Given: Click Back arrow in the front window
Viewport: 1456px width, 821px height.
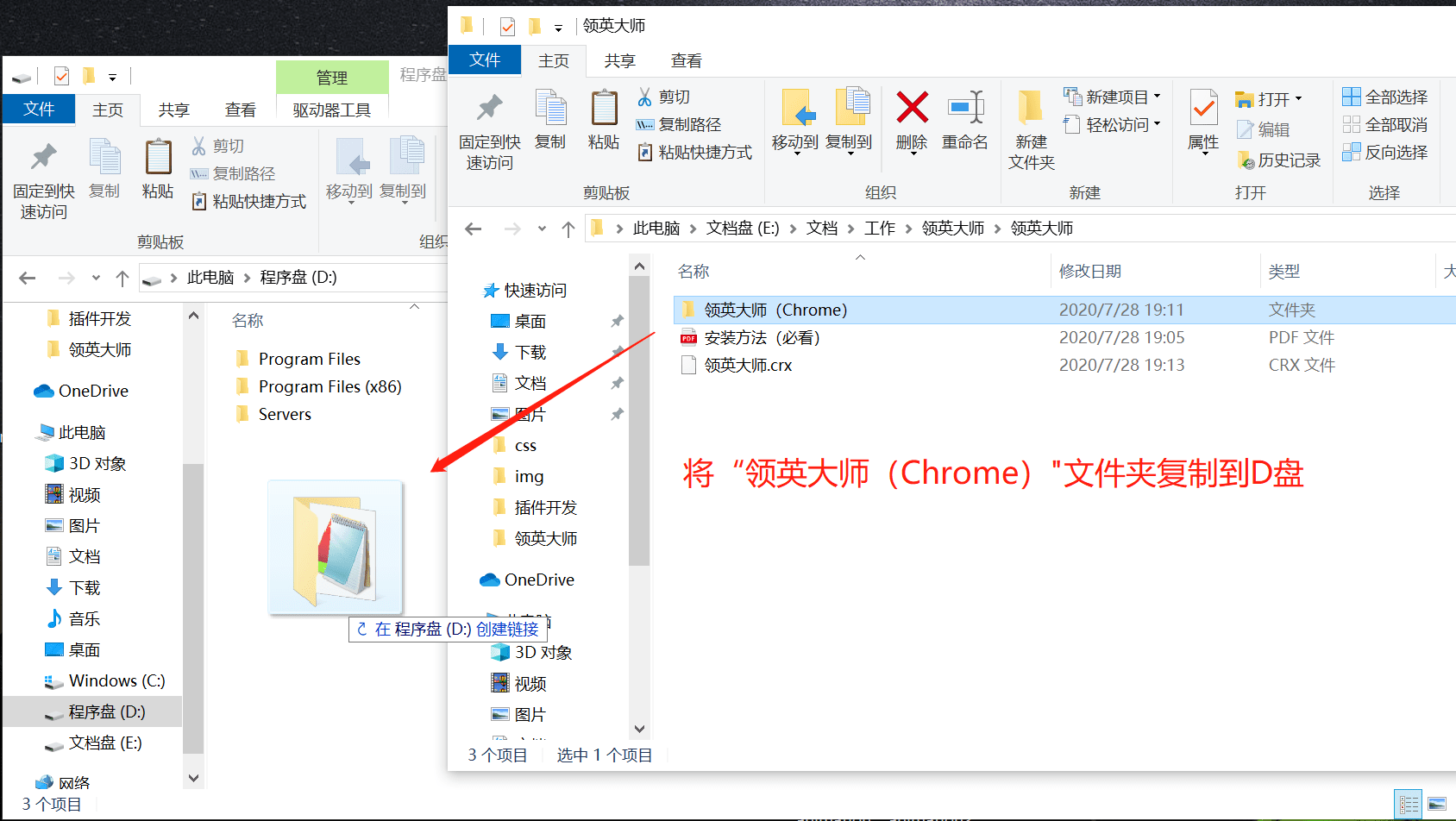Looking at the screenshot, I should click(473, 229).
